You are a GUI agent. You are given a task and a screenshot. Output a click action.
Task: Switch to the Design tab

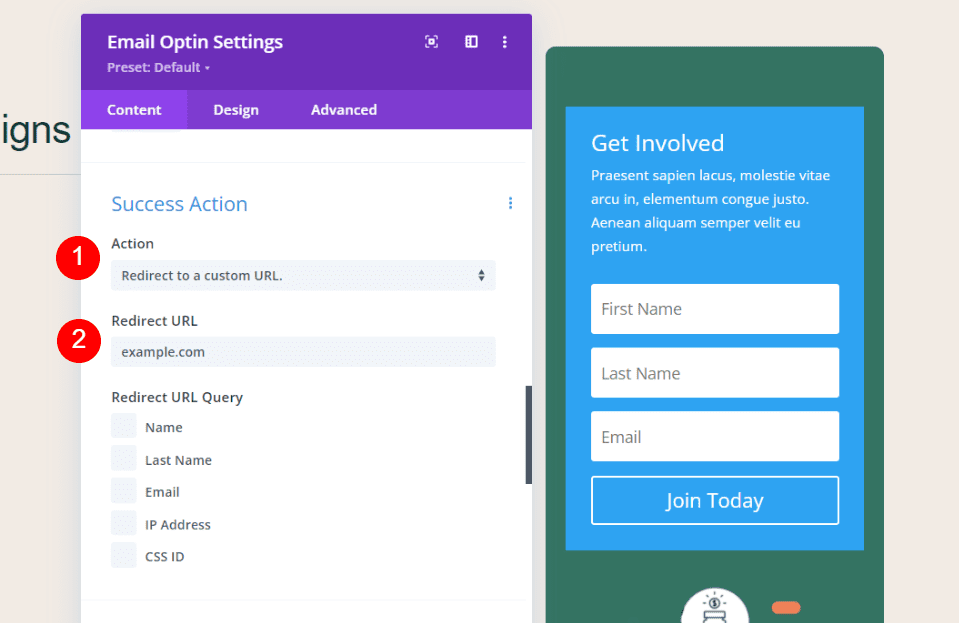(236, 110)
